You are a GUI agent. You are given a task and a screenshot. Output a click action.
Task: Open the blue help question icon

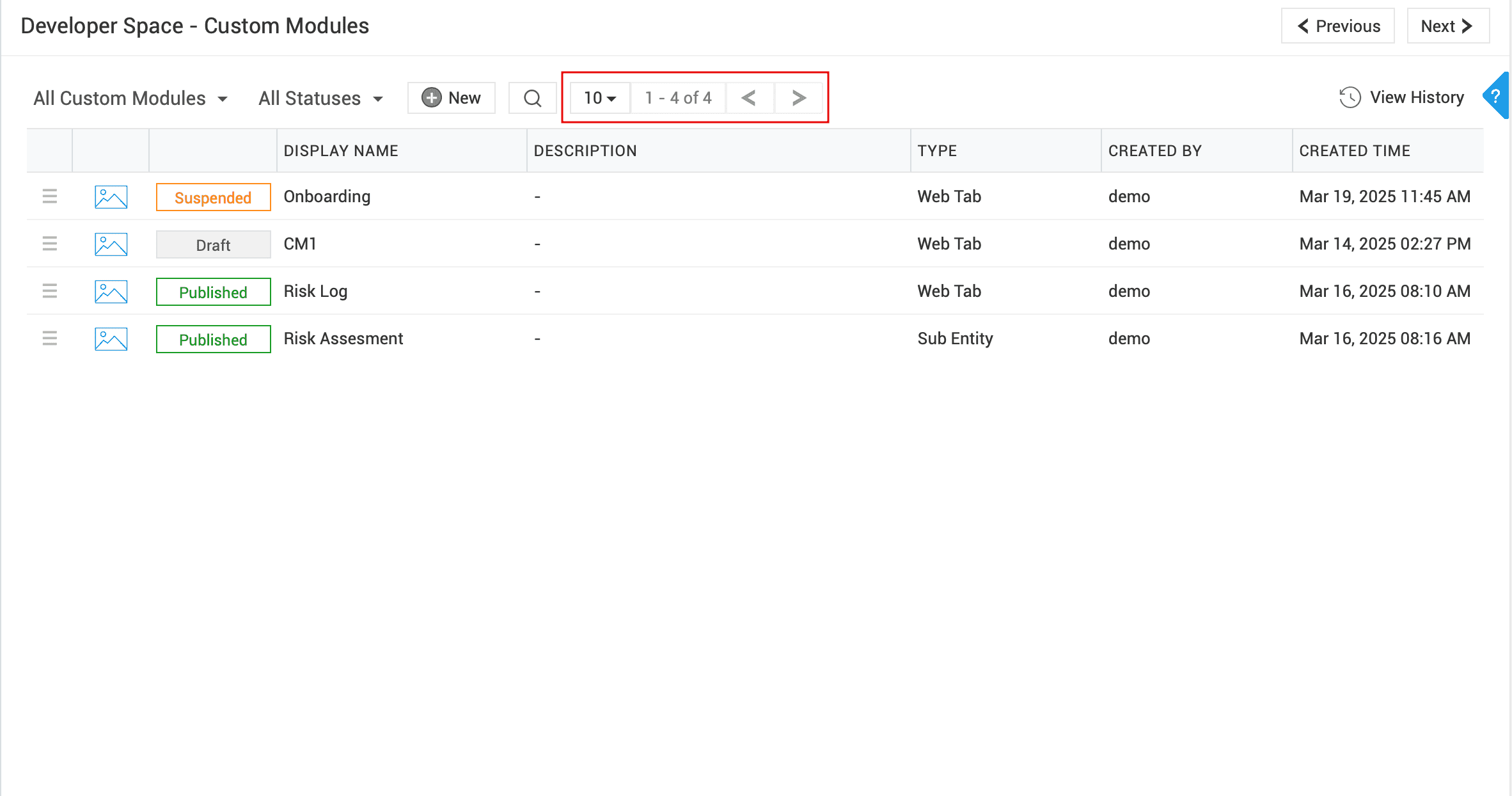pos(1495,97)
